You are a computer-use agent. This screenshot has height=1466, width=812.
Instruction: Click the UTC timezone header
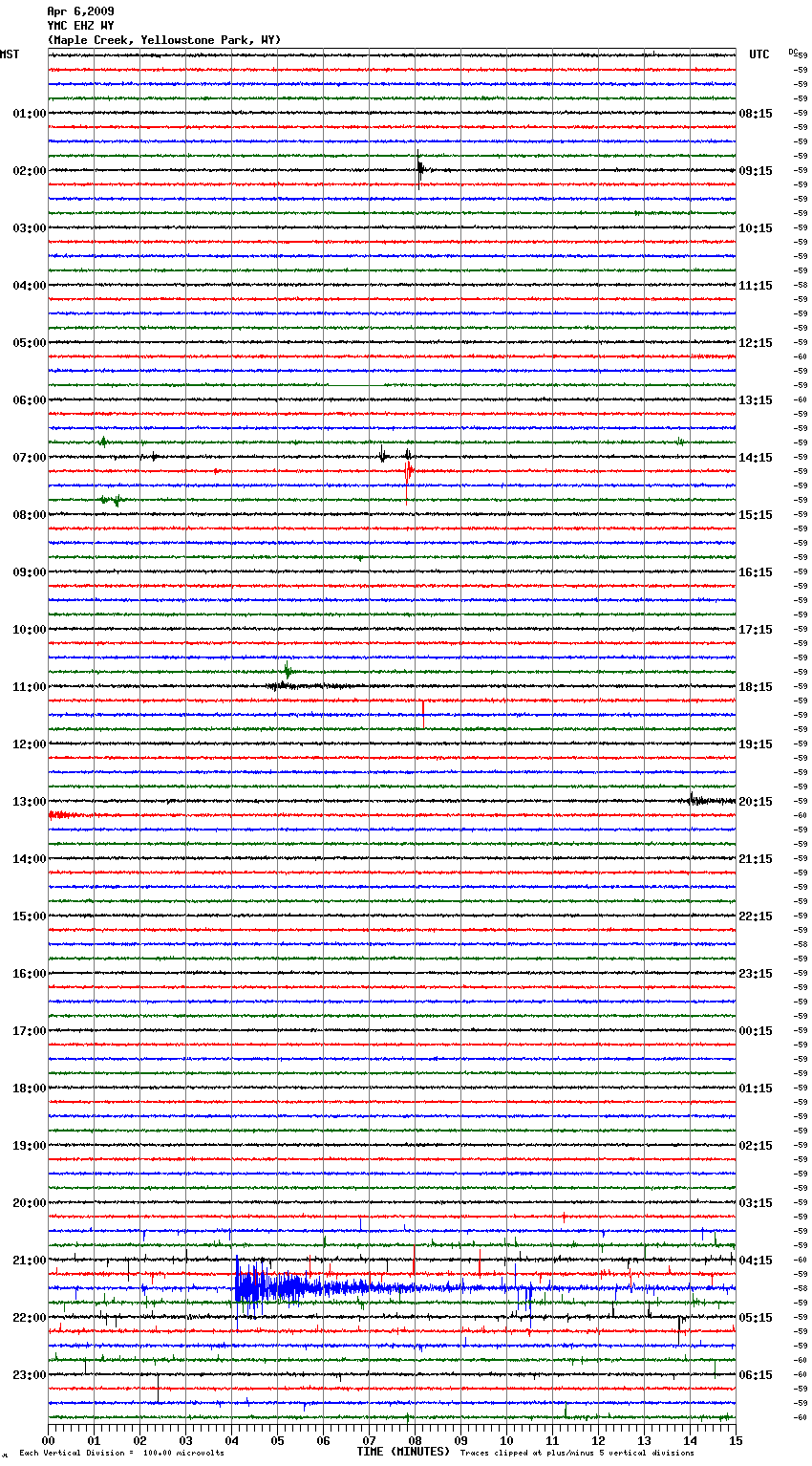(x=759, y=54)
